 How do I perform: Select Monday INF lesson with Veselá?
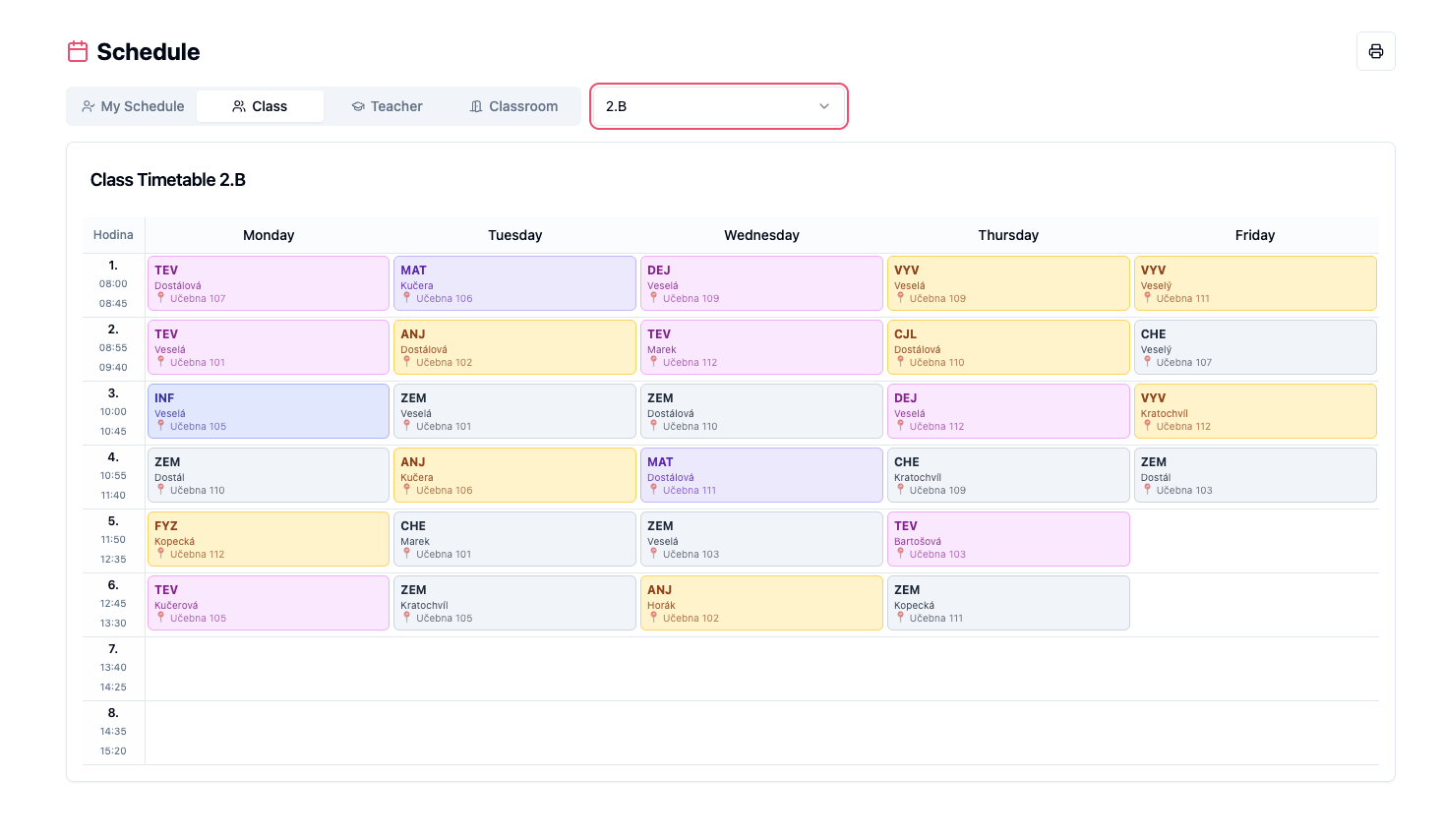click(x=269, y=411)
